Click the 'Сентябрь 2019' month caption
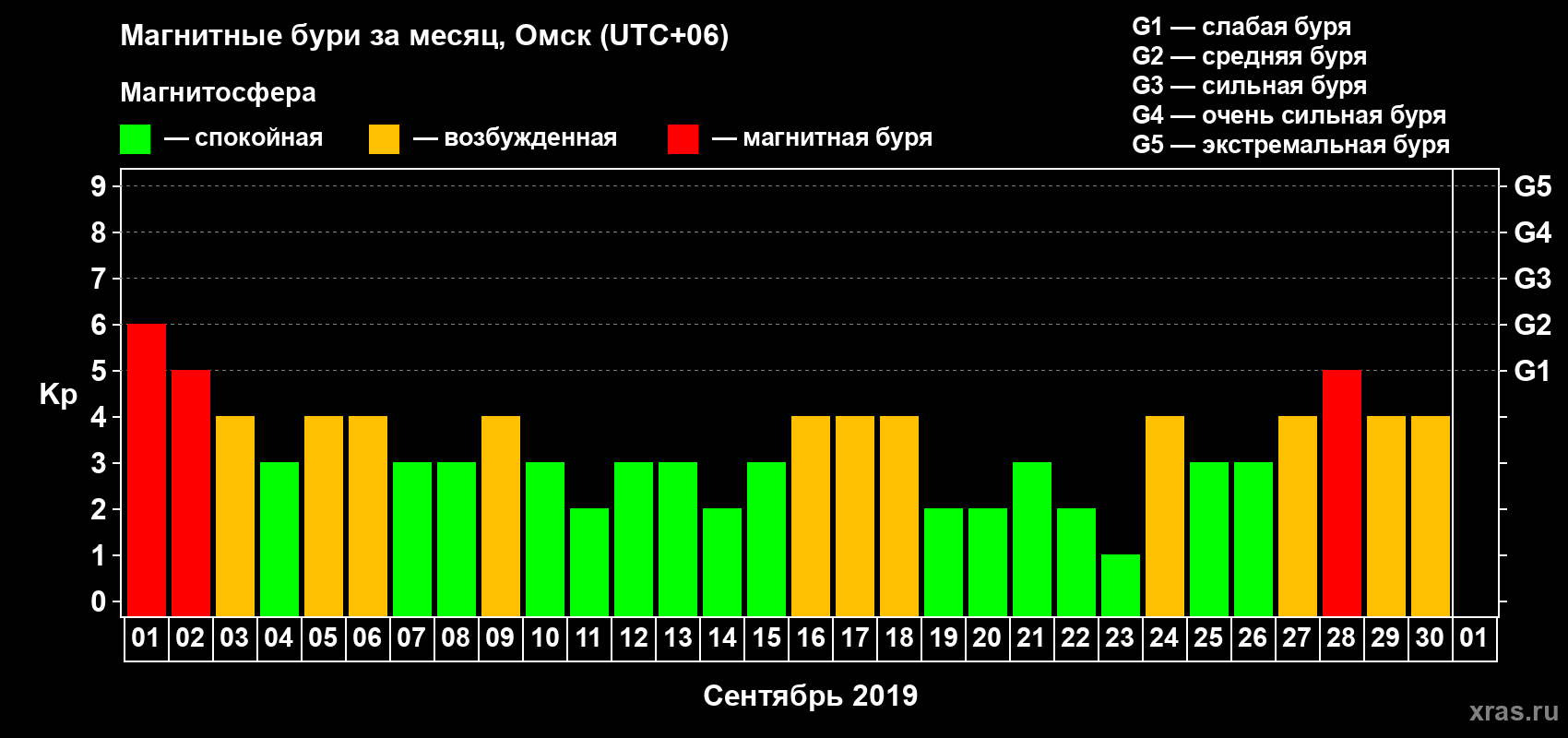This screenshot has width=1568, height=738. 811,696
